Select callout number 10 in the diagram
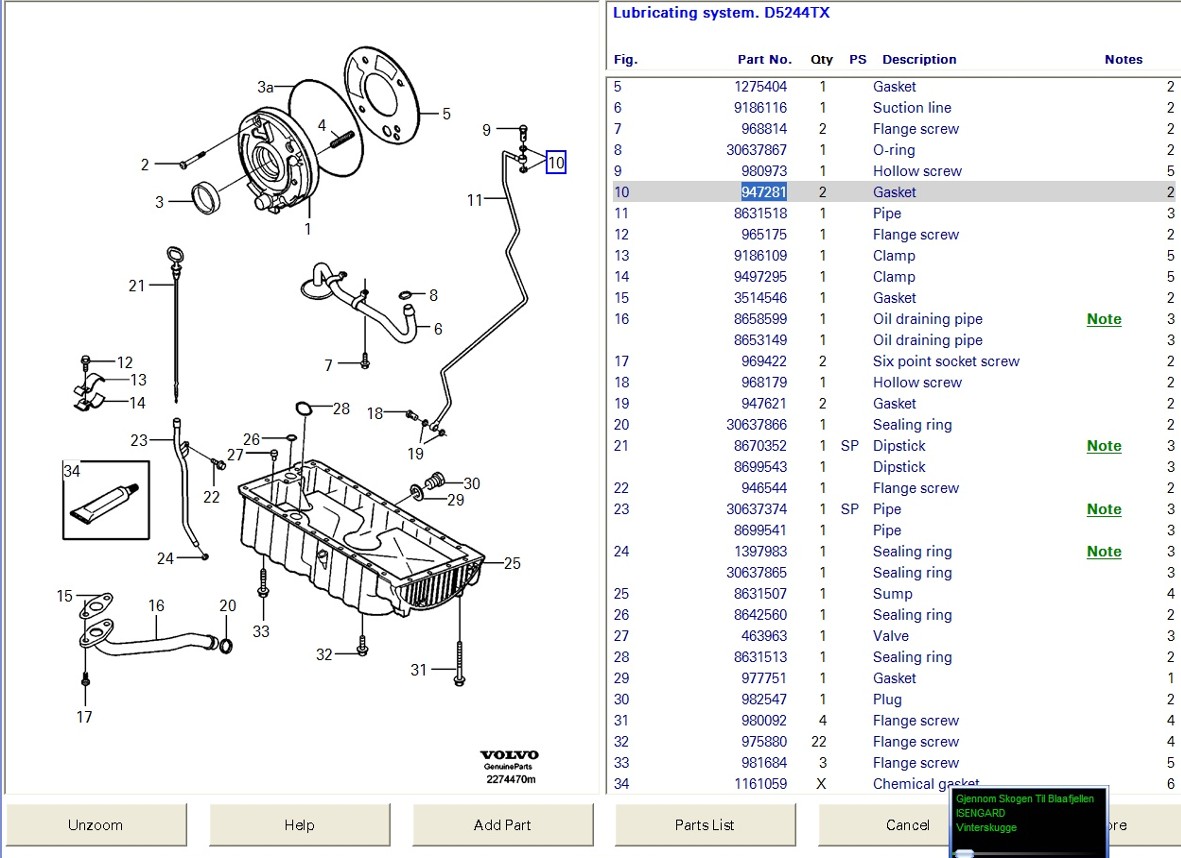This screenshot has height=858, width=1181. [556, 162]
